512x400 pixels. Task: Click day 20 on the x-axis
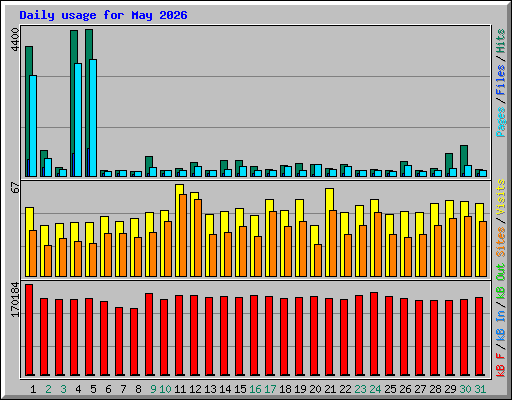(315, 389)
